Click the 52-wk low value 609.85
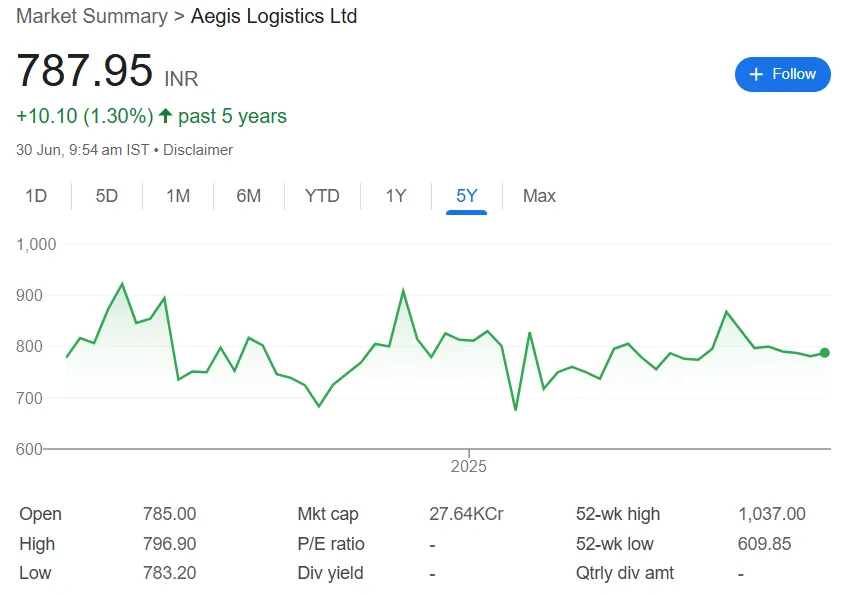The image size is (861, 595). point(764,543)
